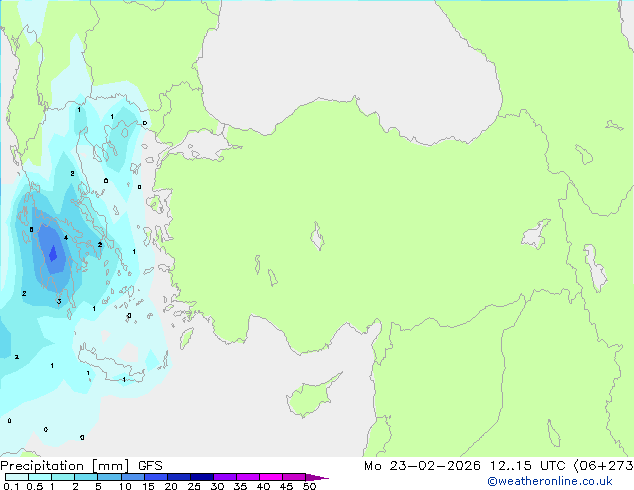Click the 'GFS' model label

(x=150, y=466)
